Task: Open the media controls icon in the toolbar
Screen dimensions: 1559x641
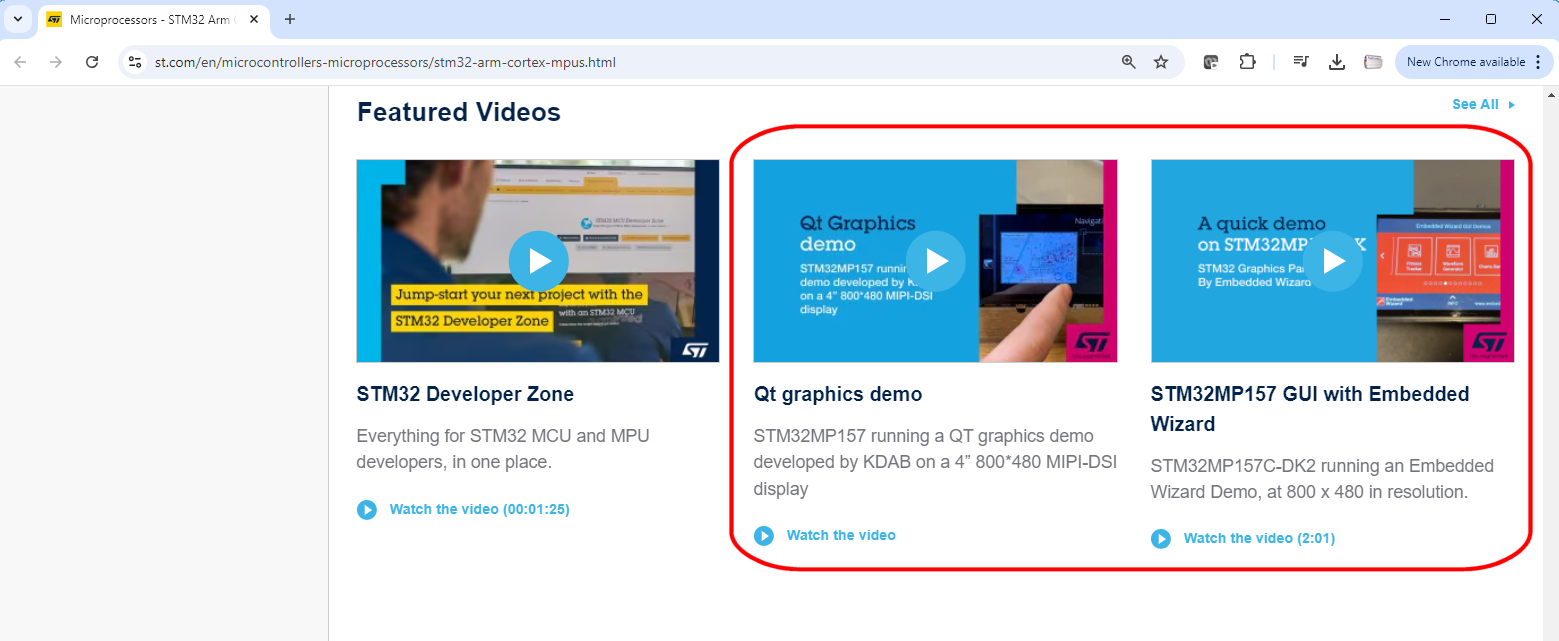Action: pos(1301,61)
